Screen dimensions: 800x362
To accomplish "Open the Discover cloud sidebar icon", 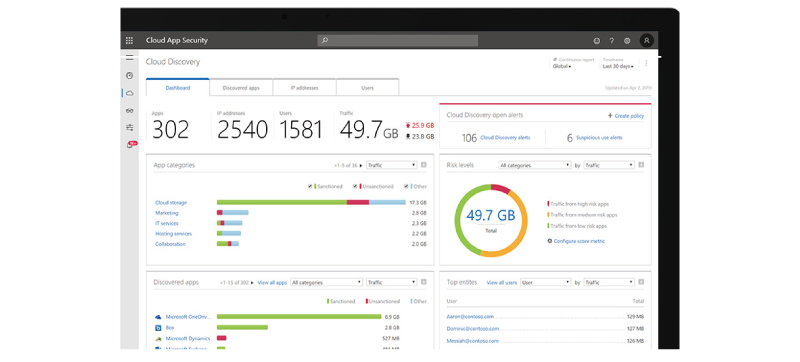I will click(130, 93).
